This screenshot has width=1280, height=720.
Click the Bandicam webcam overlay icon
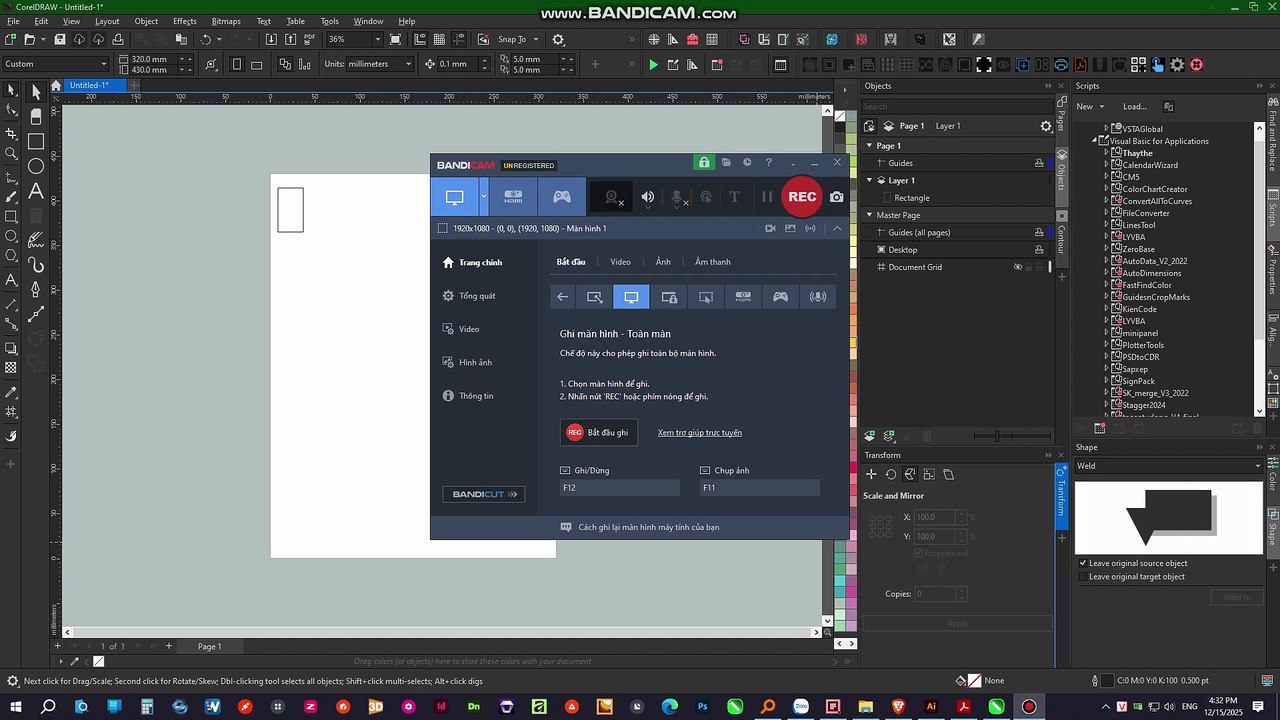(x=612, y=197)
